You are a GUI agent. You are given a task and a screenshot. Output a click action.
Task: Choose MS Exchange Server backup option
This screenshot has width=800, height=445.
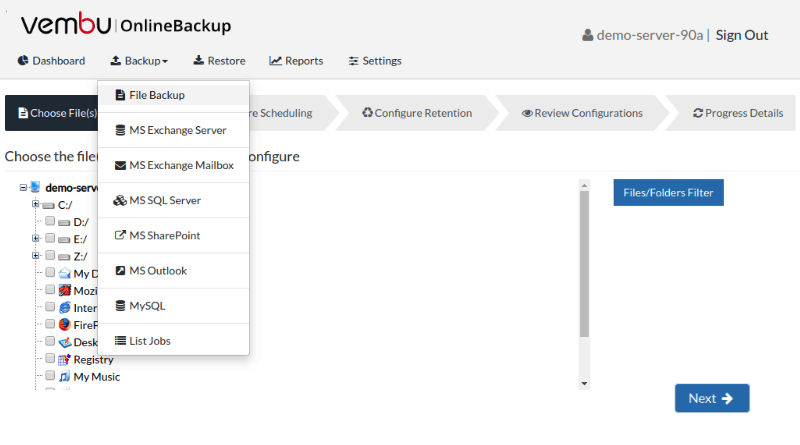tap(173, 130)
